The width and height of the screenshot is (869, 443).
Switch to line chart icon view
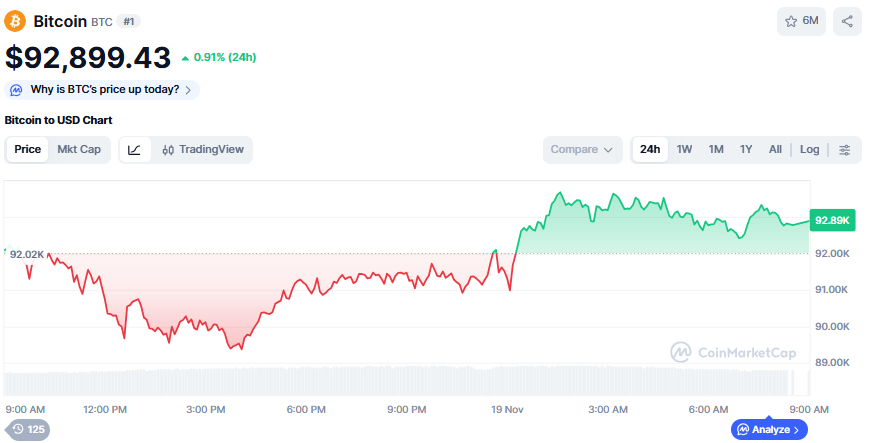(x=135, y=150)
